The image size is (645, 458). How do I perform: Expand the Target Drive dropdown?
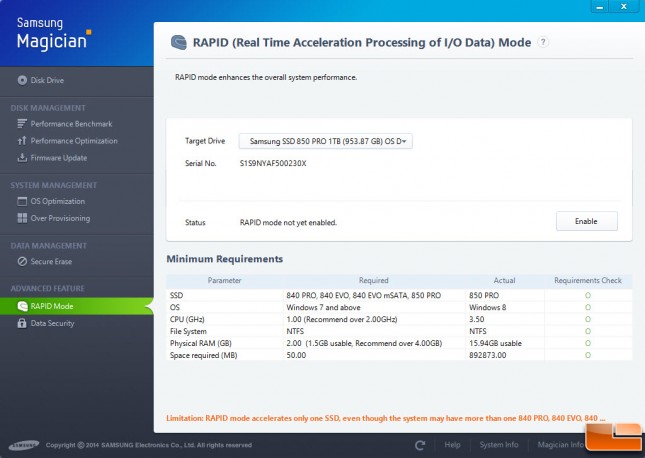[x=325, y=141]
